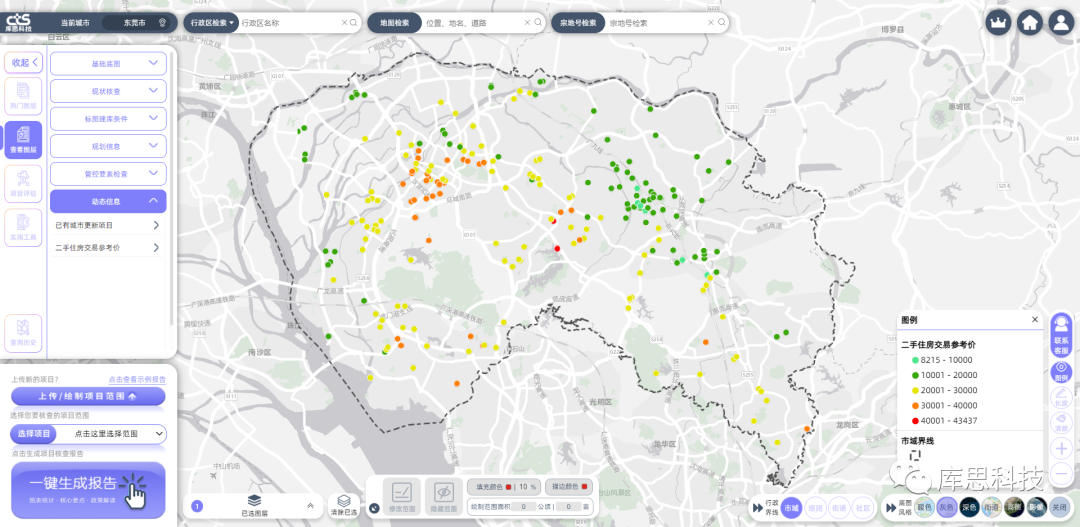
Task: Expand 已选图层 list with up chevrons
Action: (310, 506)
